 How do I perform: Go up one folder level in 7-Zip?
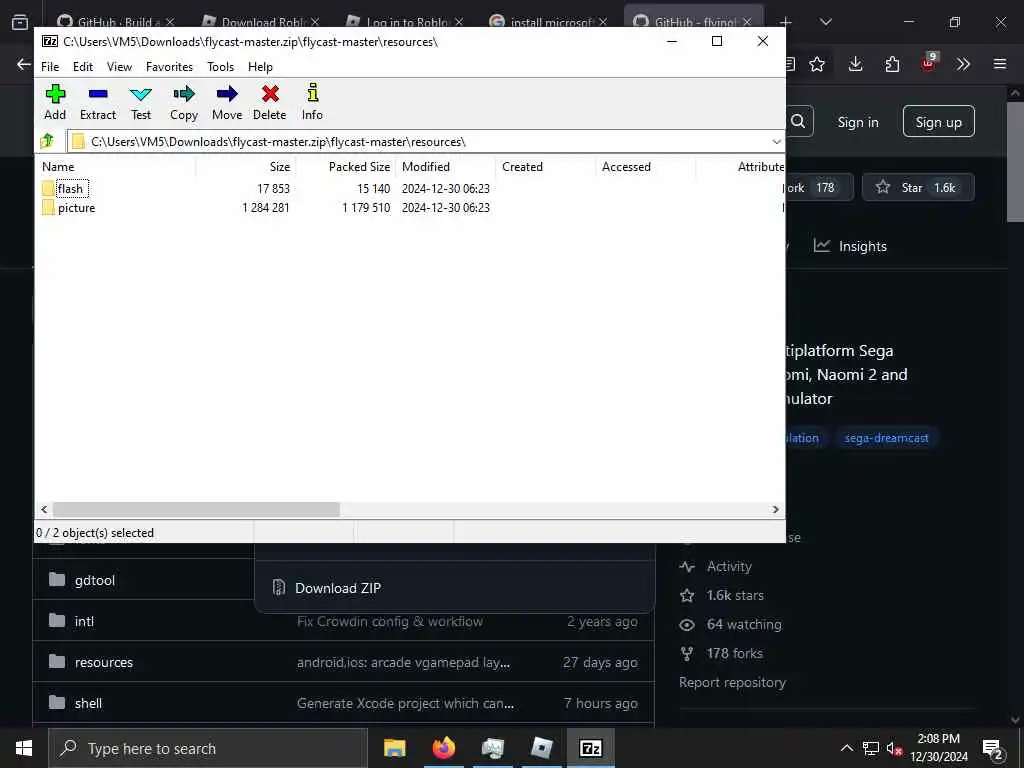pyautogui.click(x=48, y=141)
